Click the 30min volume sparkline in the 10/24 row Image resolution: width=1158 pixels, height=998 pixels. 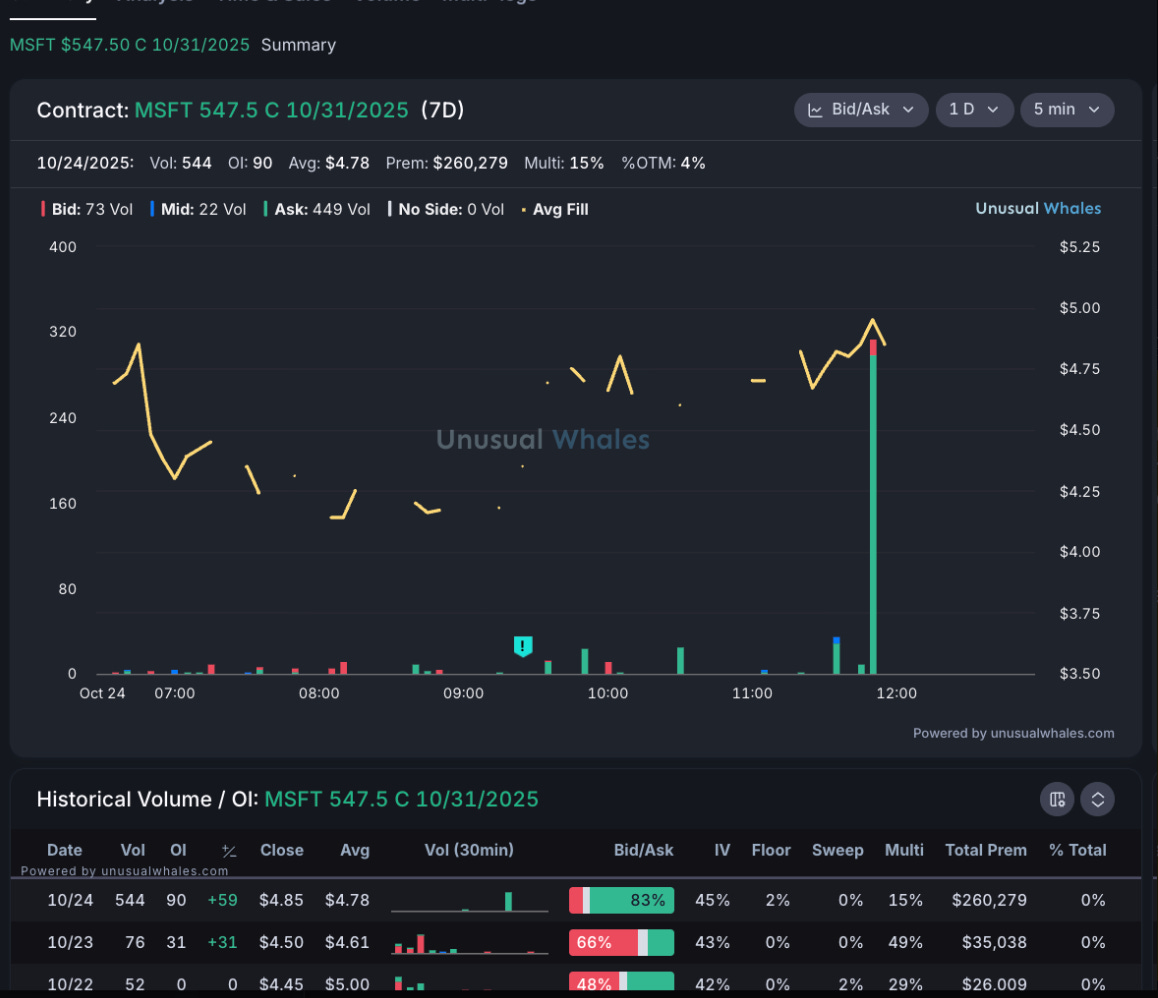[470, 901]
